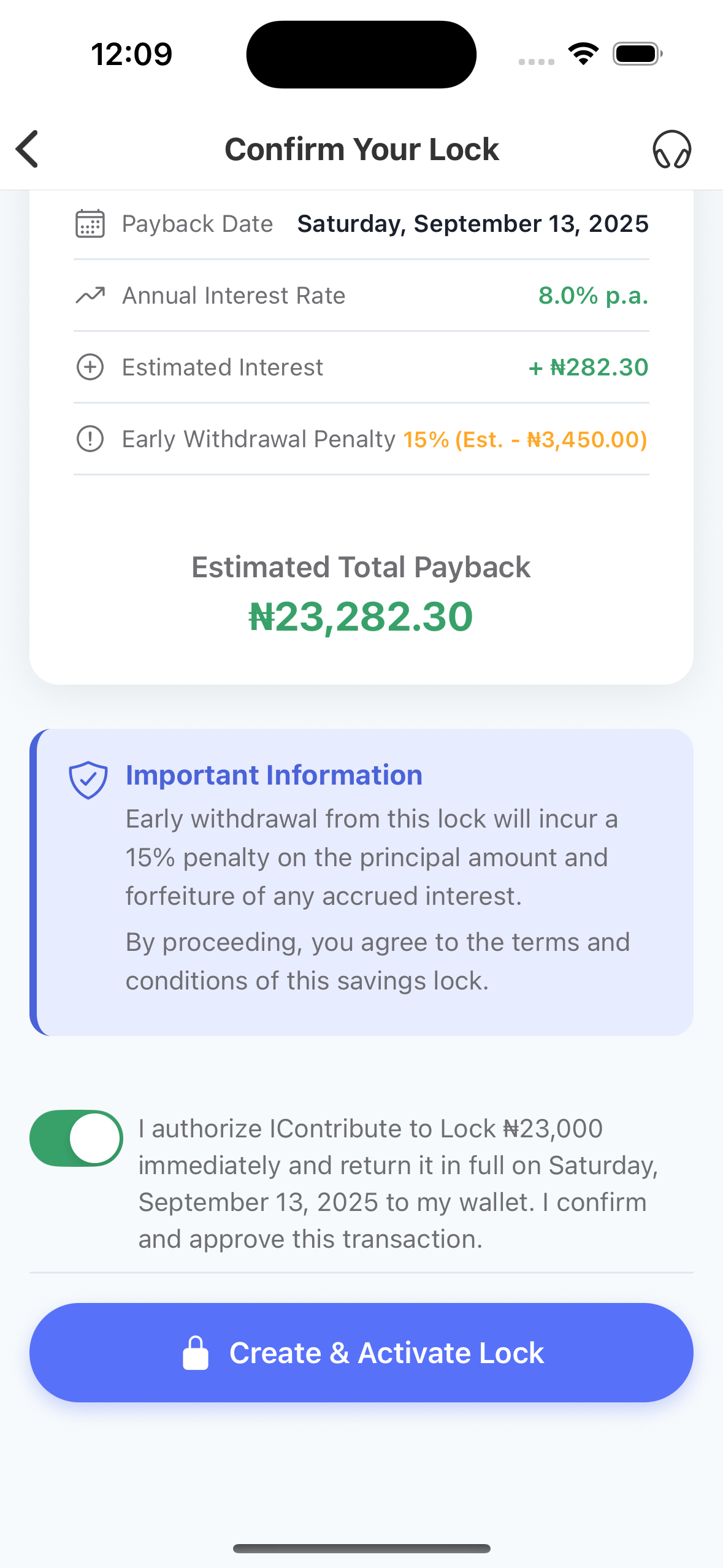
Task: Toggle off the authorization switch
Action: (77, 1138)
